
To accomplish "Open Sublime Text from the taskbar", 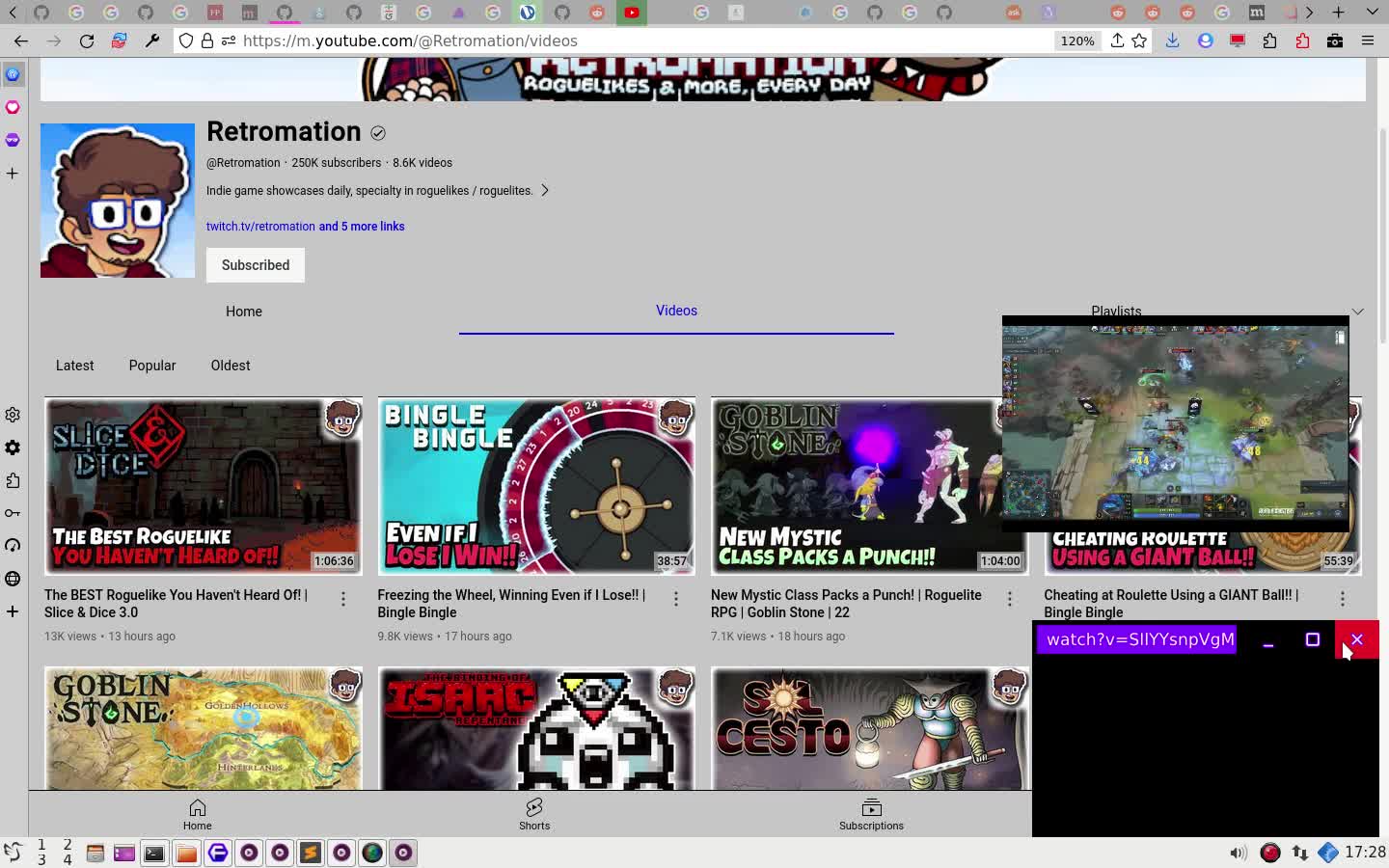I will point(311,853).
